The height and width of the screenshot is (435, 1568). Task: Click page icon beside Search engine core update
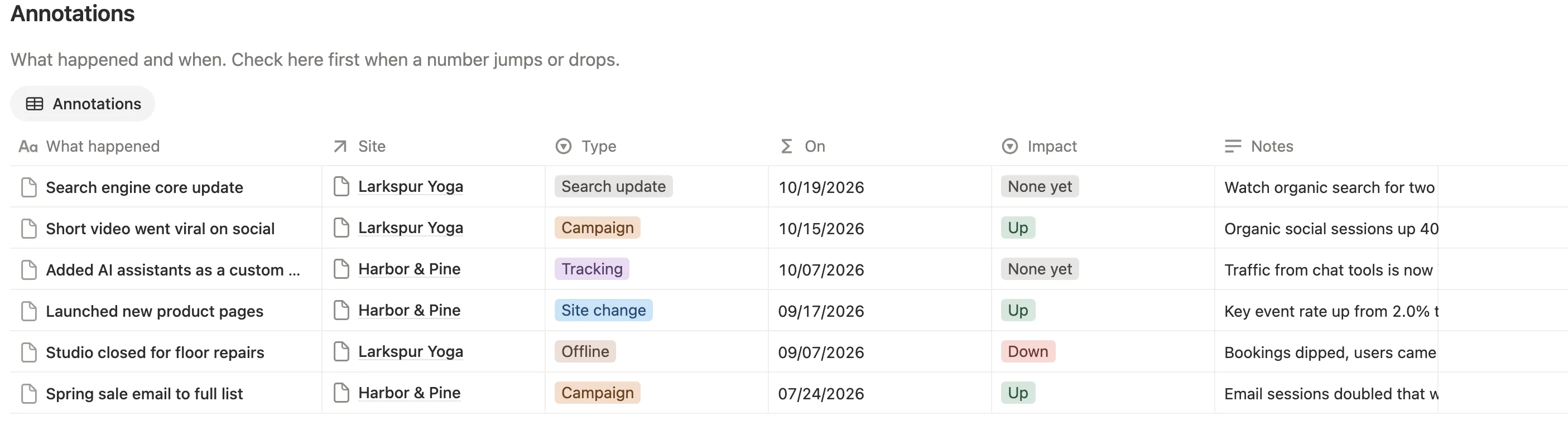[28, 187]
